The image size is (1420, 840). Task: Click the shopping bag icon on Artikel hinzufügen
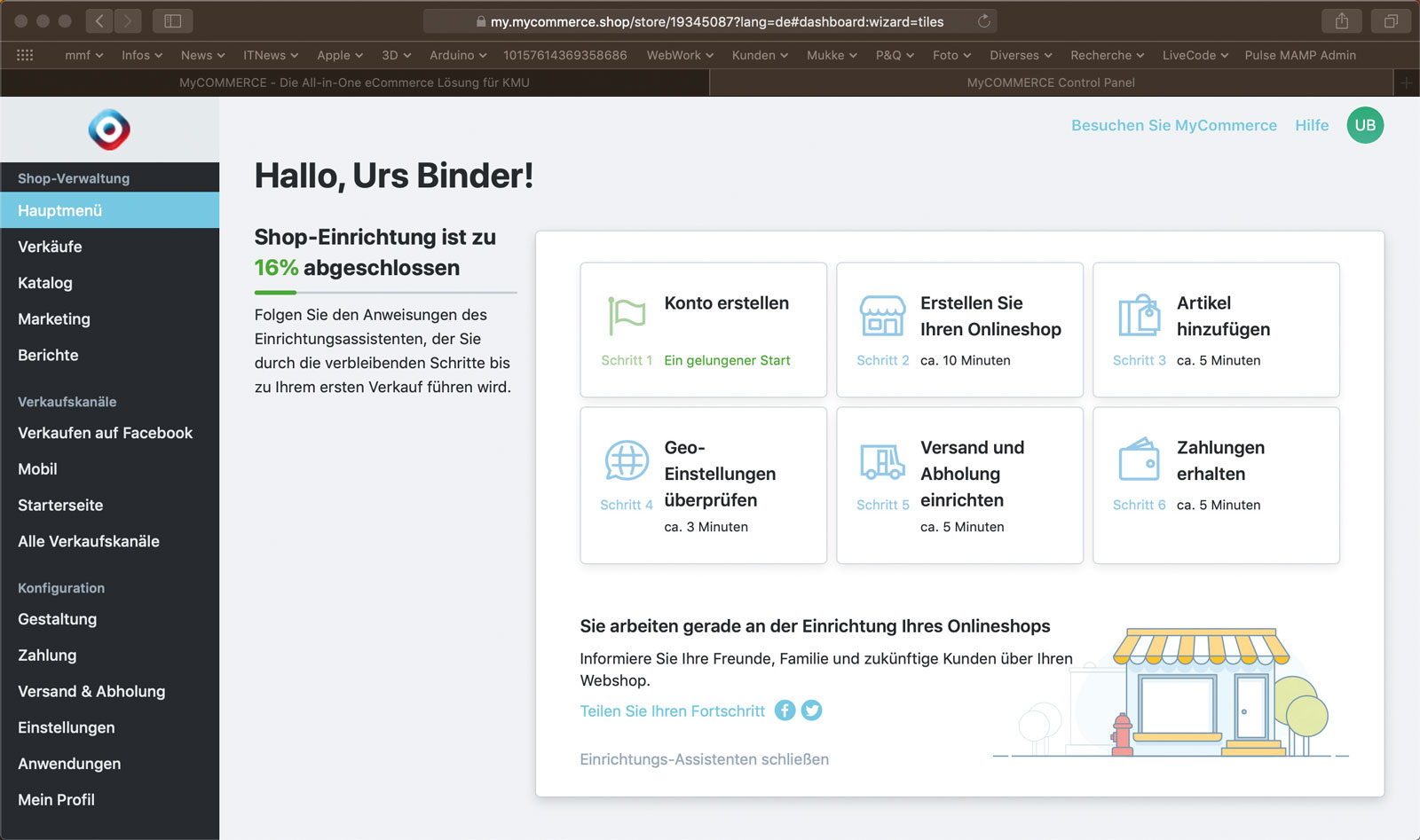click(1140, 315)
